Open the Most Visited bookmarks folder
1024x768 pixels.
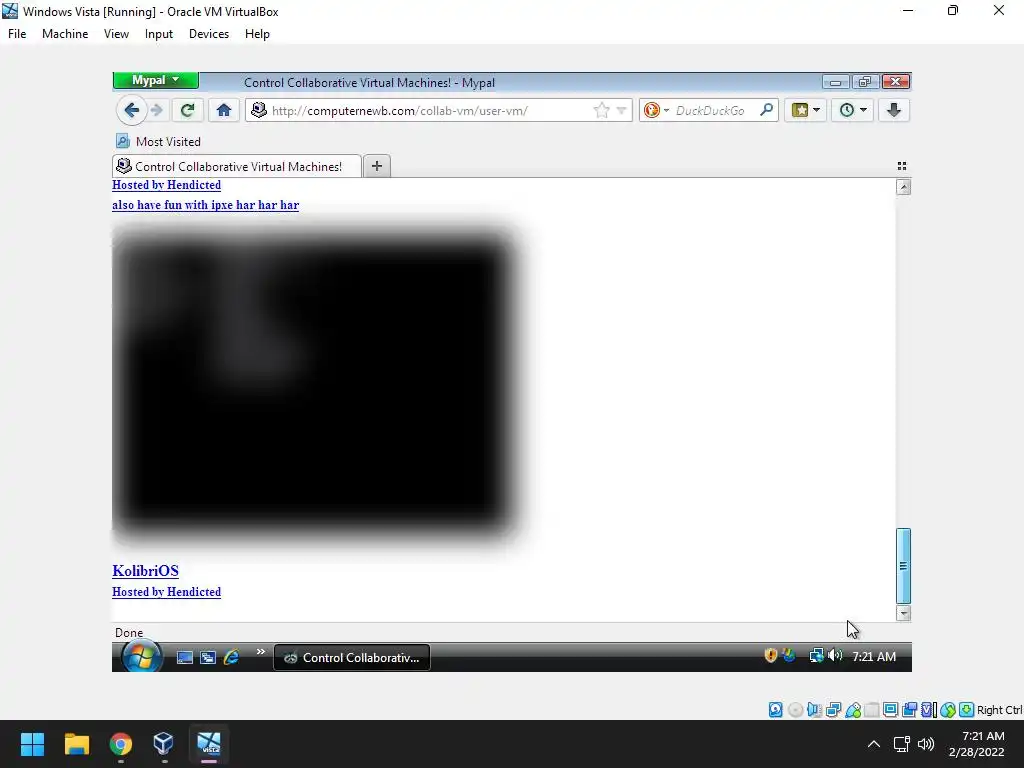(158, 141)
